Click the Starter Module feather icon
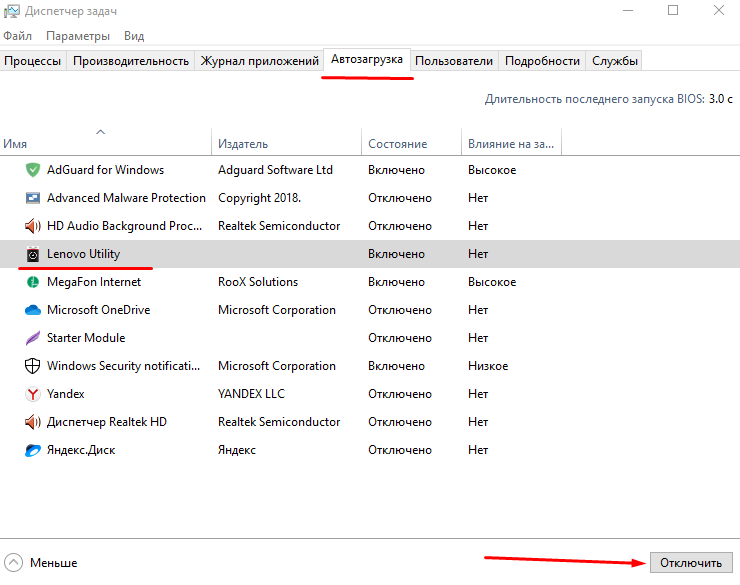 pyautogui.click(x=33, y=338)
